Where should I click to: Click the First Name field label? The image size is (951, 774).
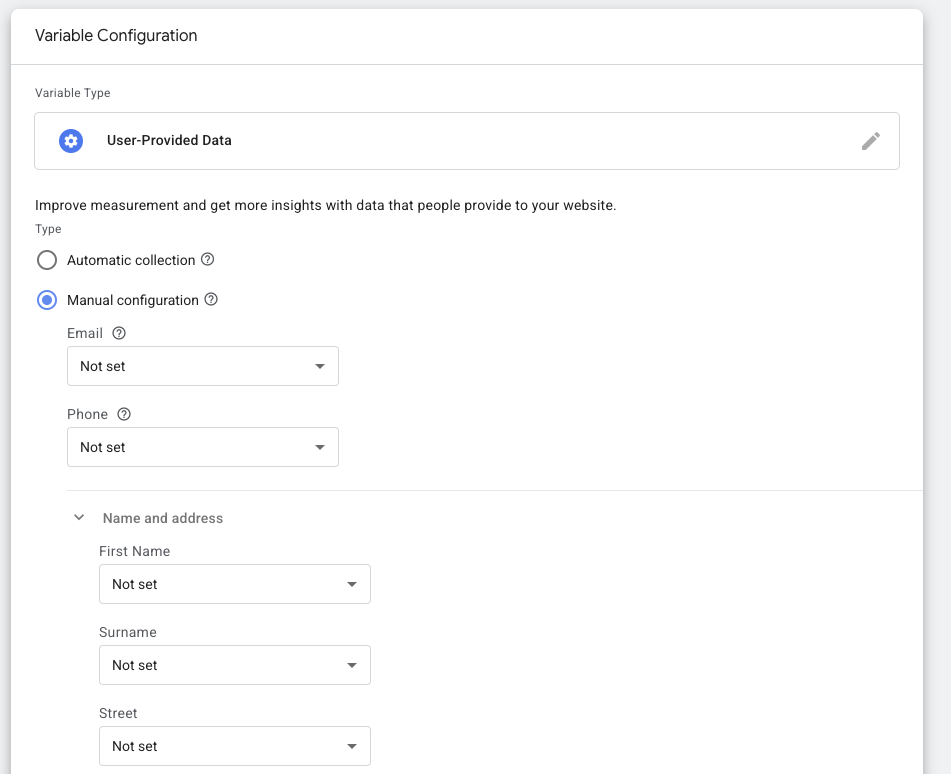[x=135, y=551]
